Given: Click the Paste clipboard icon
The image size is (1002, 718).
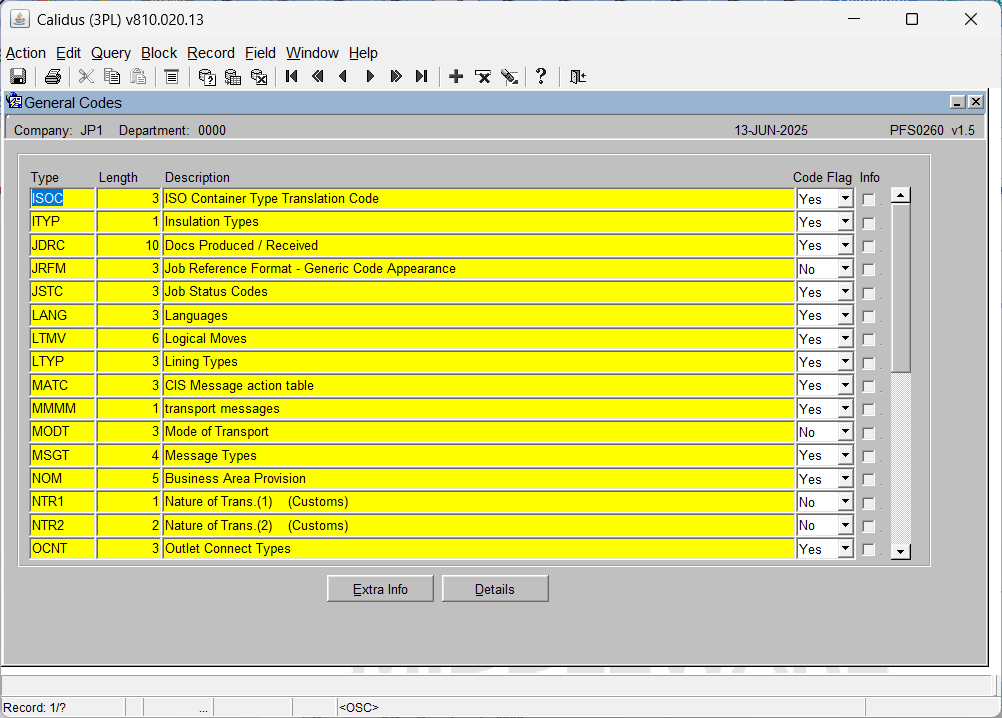Looking at the screenshot, I should pos(138,77).
